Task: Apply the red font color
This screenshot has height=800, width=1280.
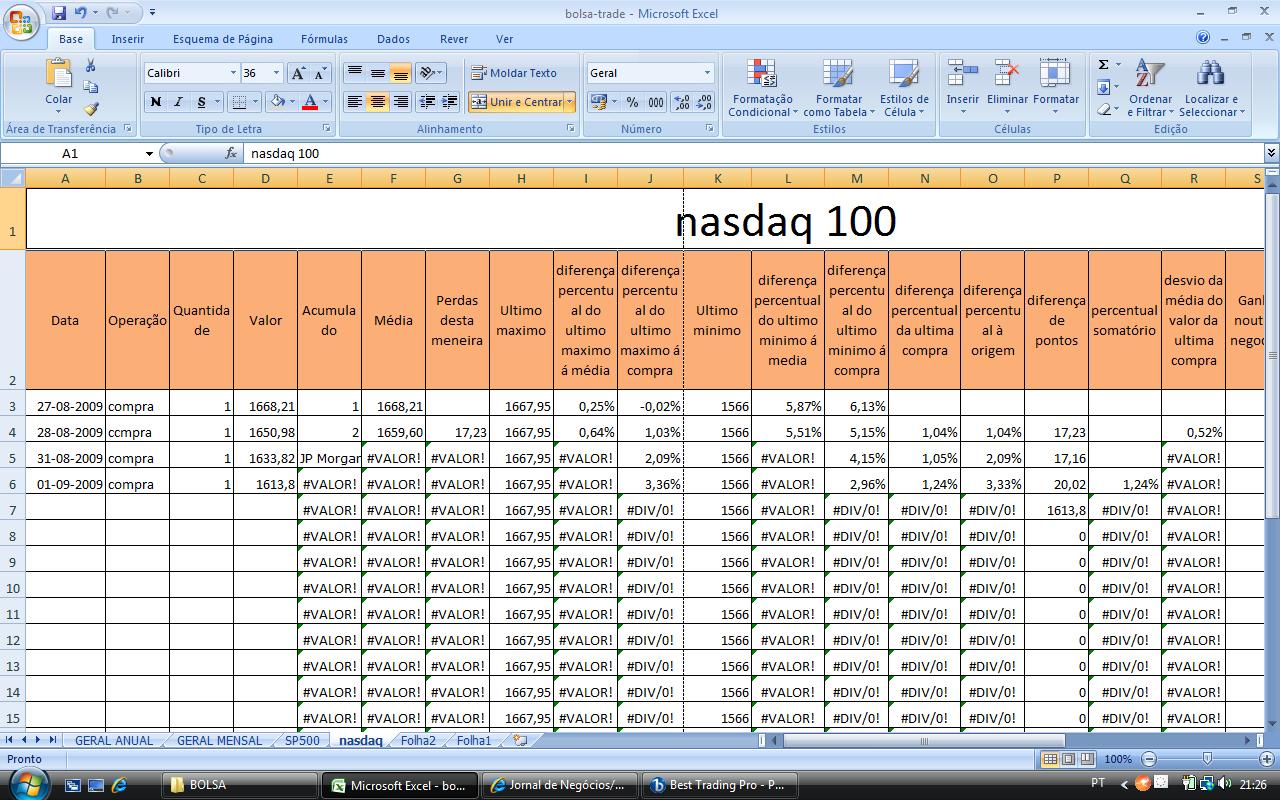Action: (x=310, y=102)
